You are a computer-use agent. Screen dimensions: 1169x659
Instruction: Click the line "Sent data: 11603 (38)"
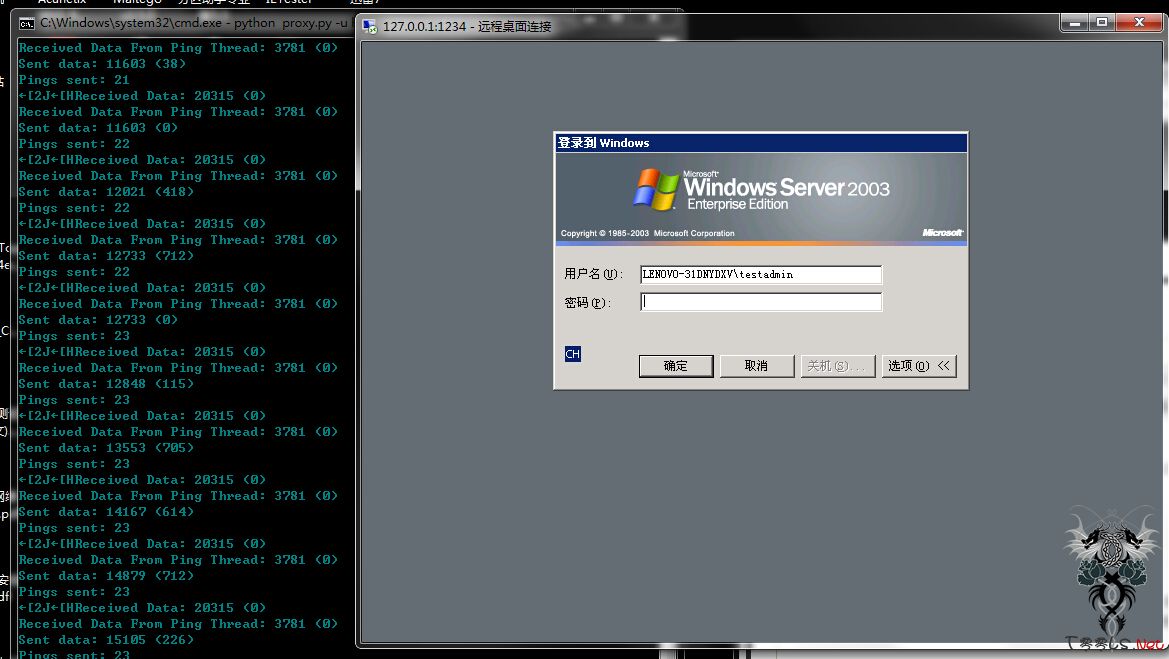[x=102, y=64]
